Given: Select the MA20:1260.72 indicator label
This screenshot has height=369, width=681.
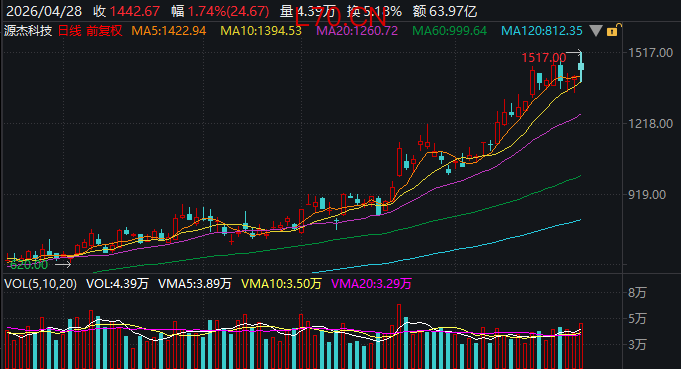Looking at the screenshot, I should point(357,31).
